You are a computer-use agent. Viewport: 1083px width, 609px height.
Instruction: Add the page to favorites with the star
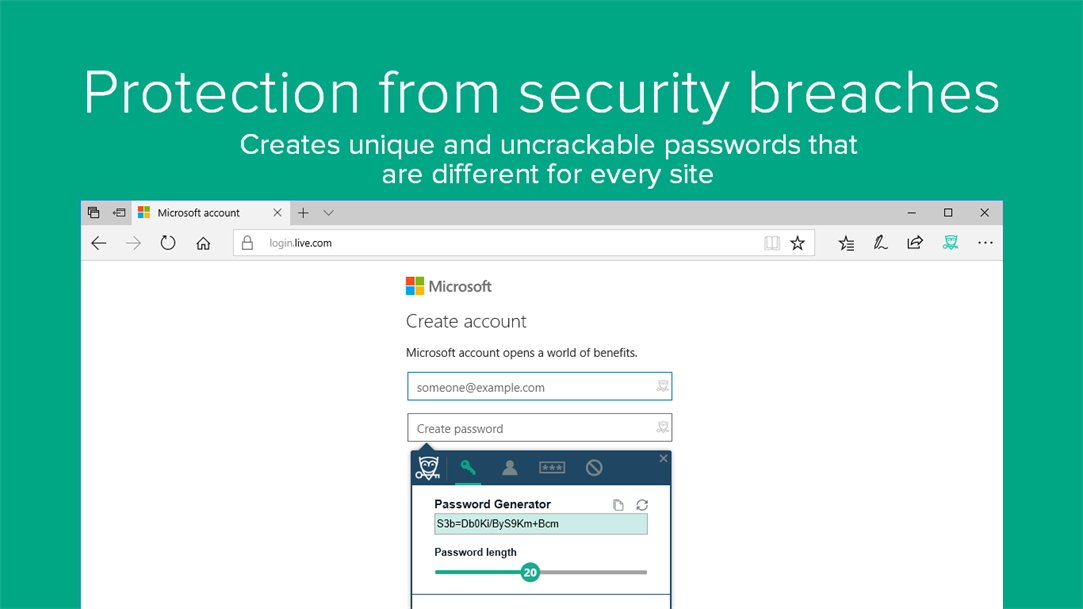click(x=797, y=242)
